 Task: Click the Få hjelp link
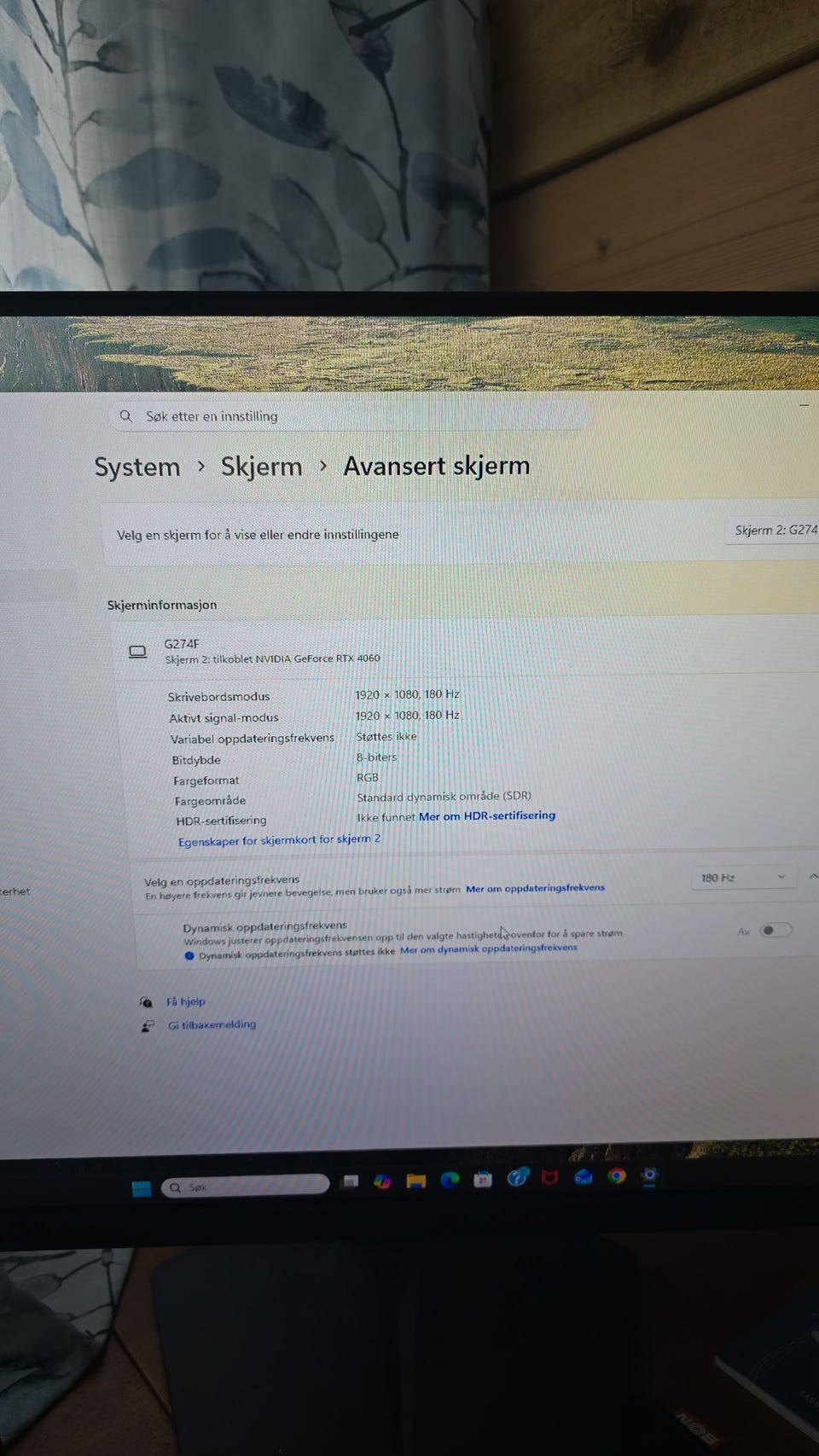click(186, 1001)
